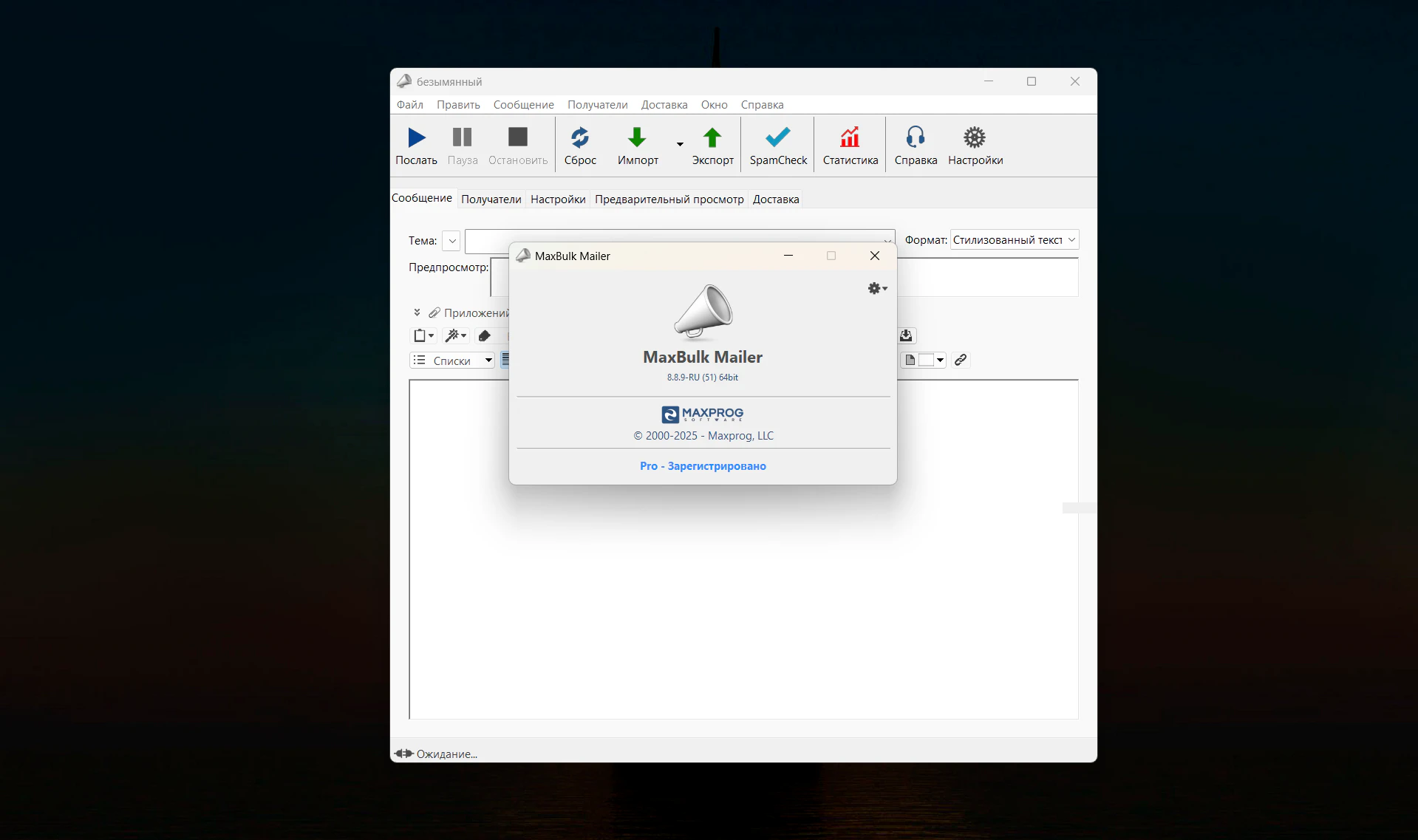Click the Пауза toolbar button

(463, 146)
